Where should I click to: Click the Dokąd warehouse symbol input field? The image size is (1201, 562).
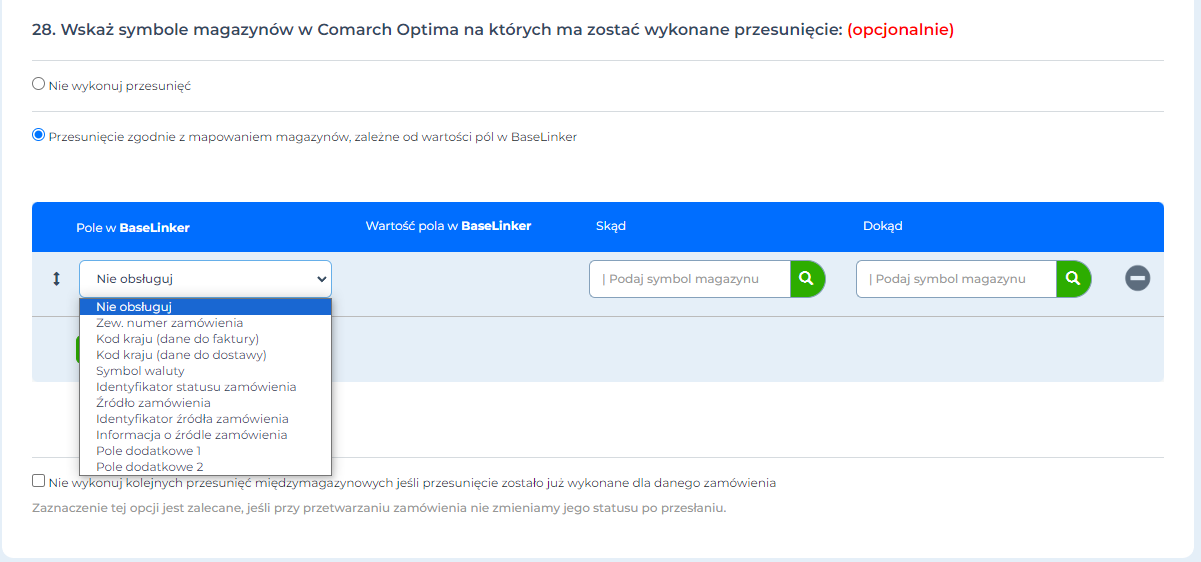pyautogui.click(x=956, y=279)
